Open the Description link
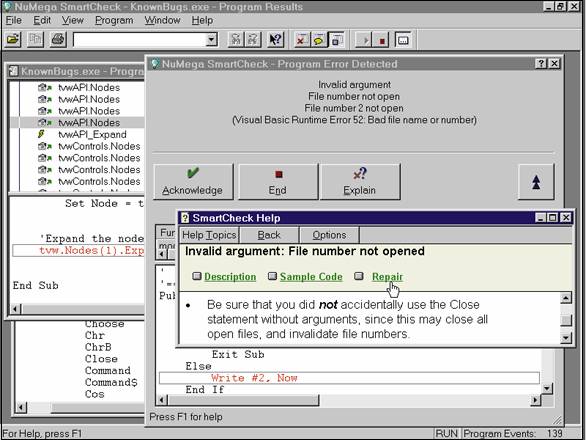 click(x=230, y=277)
